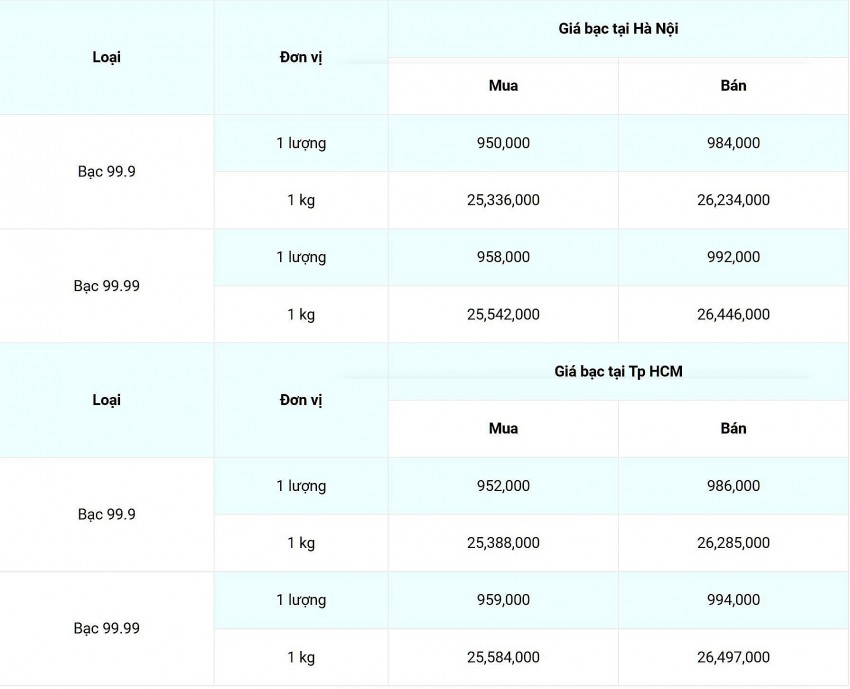850x689 pixels.
Task: Click the 'Giá bạc tại Hà Nội' header
Action: (x=618, y=29)
